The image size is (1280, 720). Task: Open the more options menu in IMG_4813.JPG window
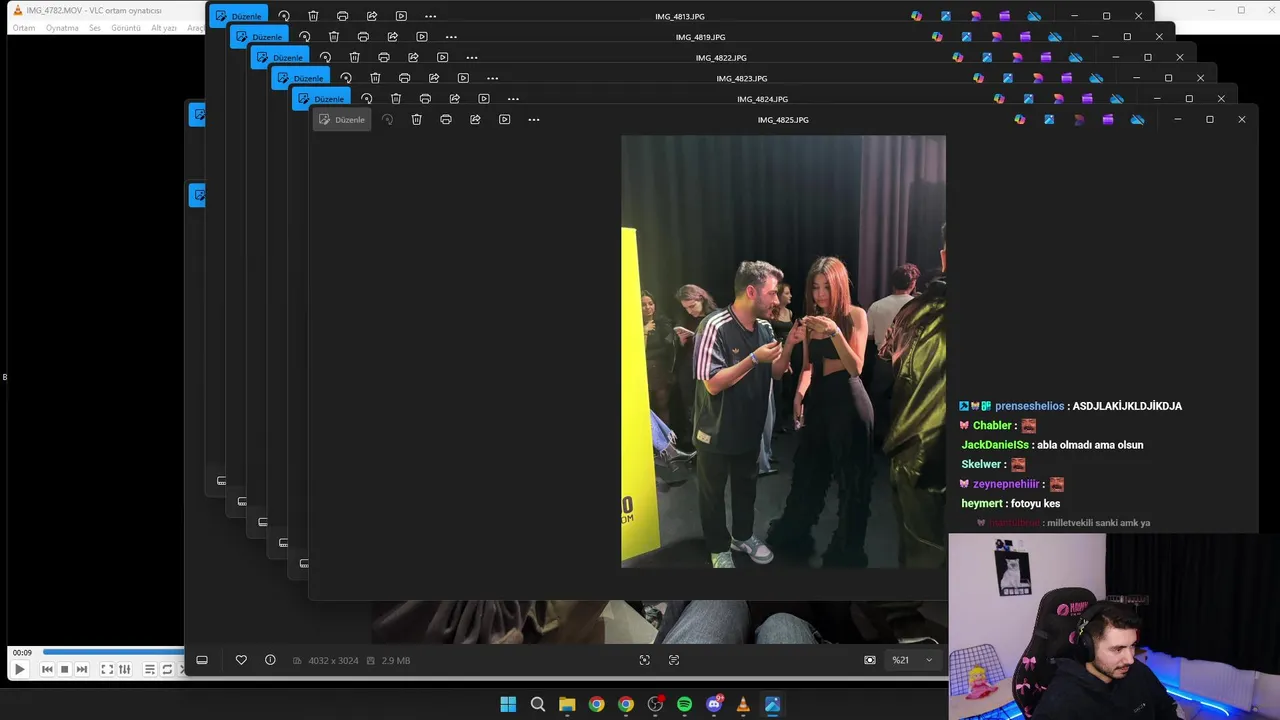[430, 16]
